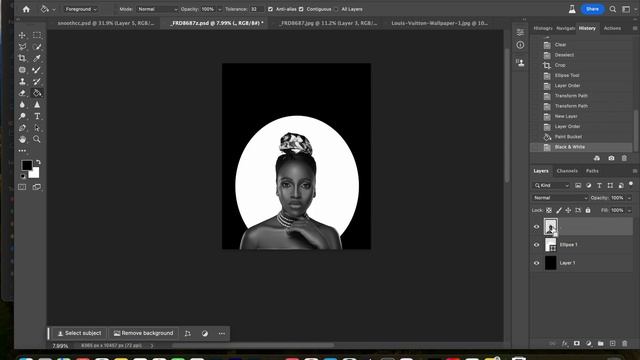Reset default foreground and background colors
640x360 pixels.
pos(23,176)
